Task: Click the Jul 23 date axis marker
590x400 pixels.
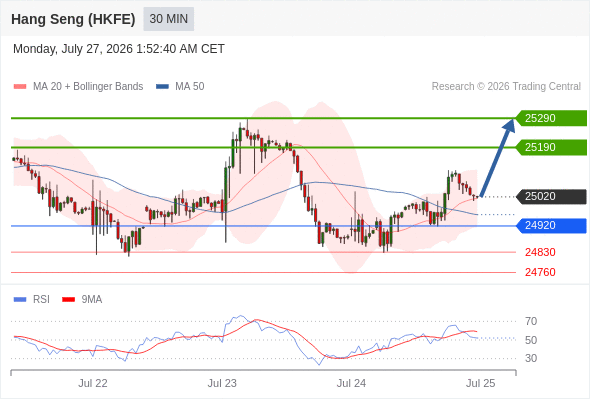Action: point(222,383)
